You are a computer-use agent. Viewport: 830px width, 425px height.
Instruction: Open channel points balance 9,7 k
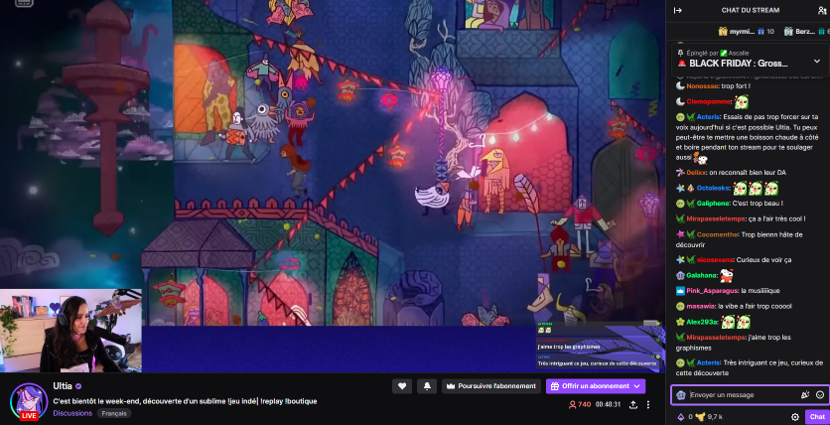[710, 417]
